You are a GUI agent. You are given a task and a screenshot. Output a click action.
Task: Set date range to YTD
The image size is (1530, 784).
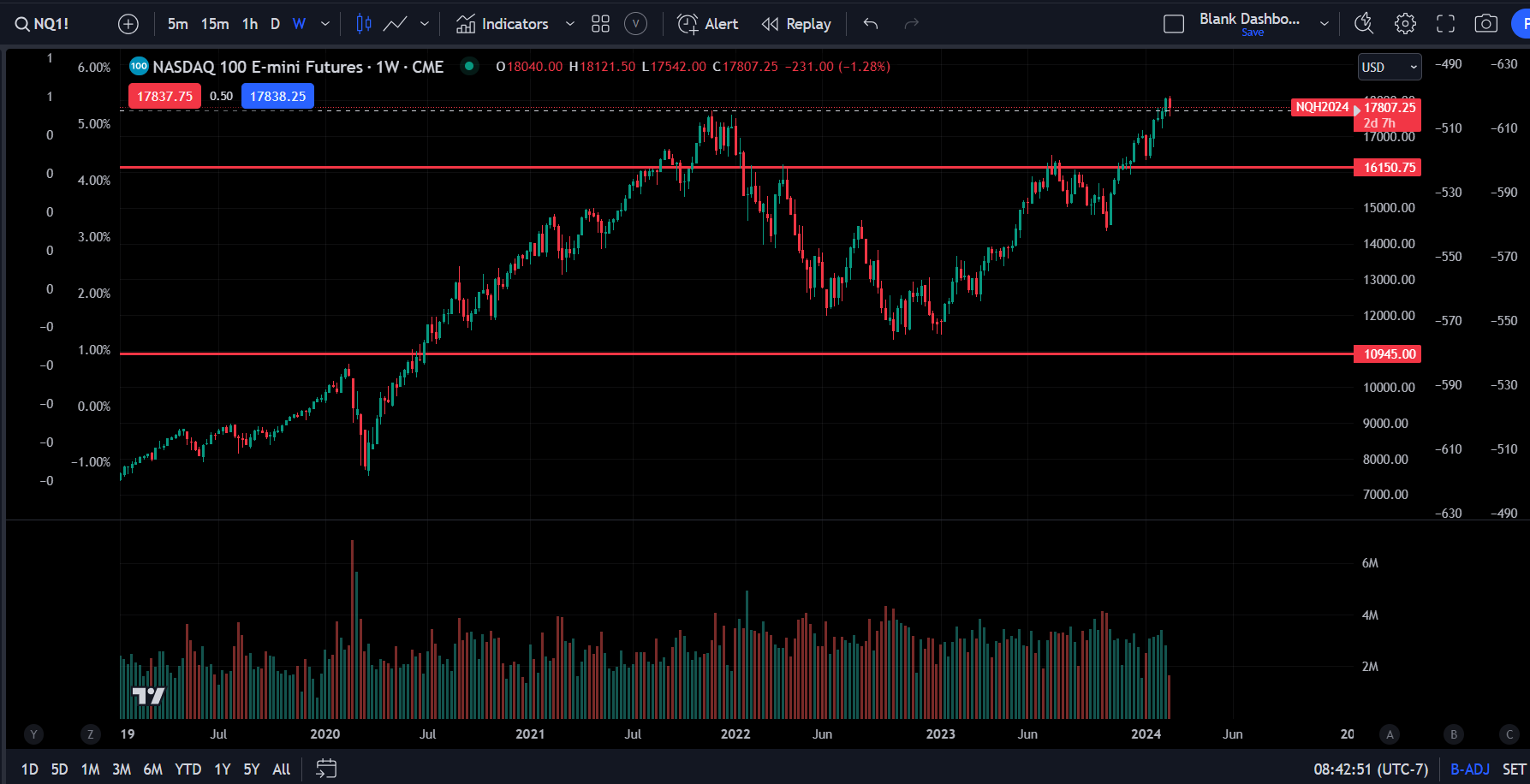188,769
